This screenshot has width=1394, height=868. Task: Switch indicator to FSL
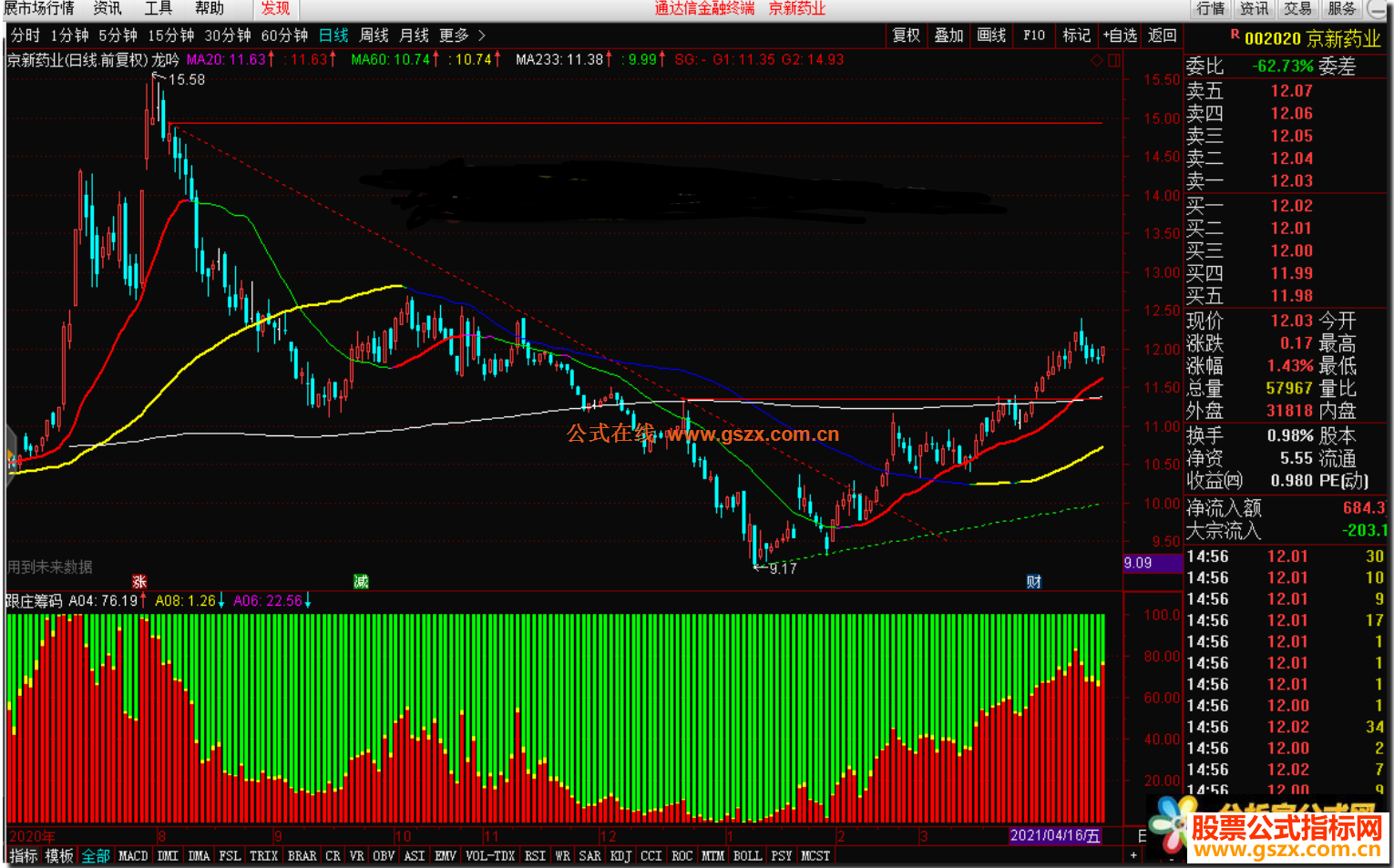pos(230,856)
